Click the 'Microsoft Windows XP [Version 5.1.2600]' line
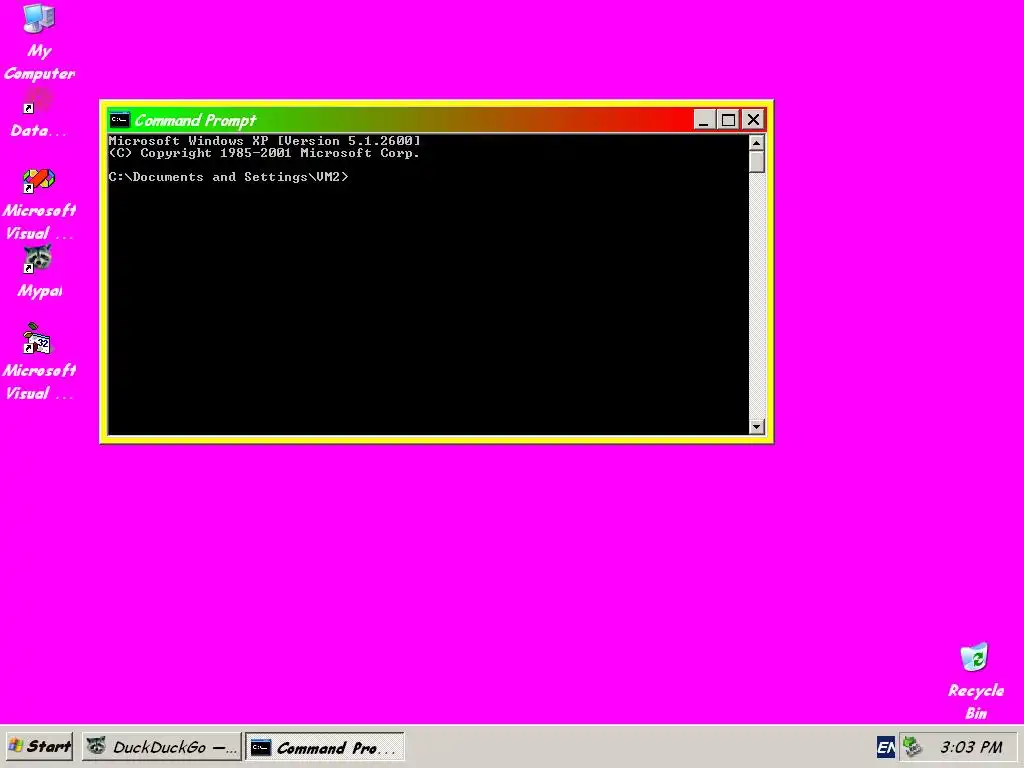1024x768 pixels. click(264, 140)
